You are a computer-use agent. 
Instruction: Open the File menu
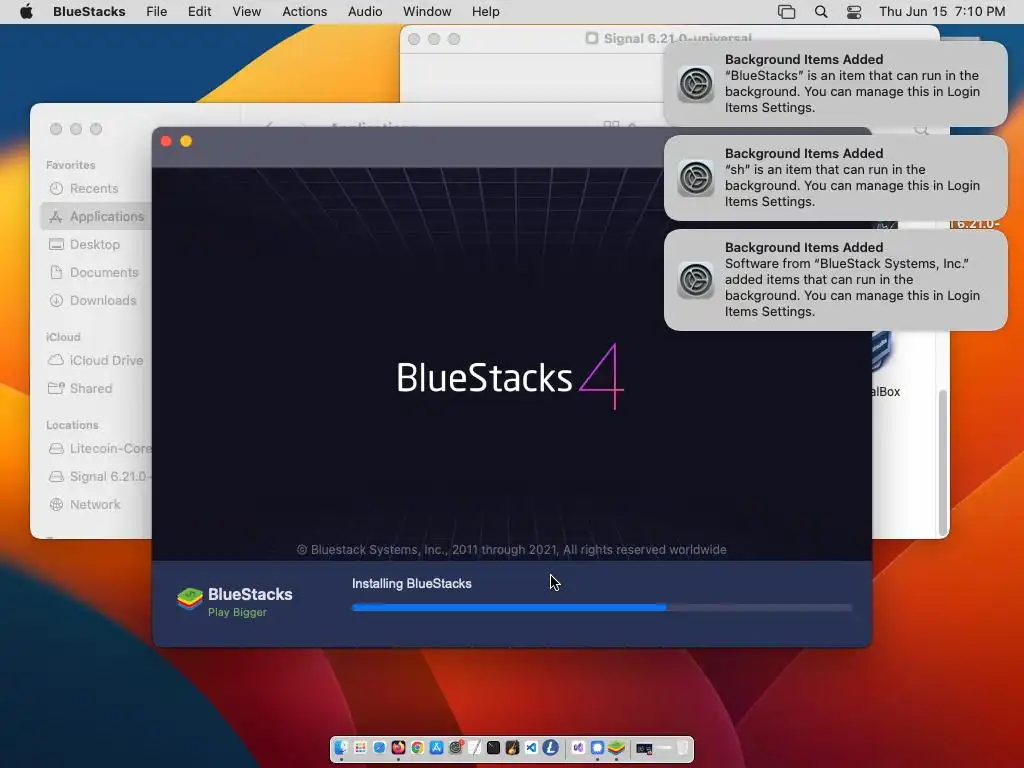click(156, 12)
